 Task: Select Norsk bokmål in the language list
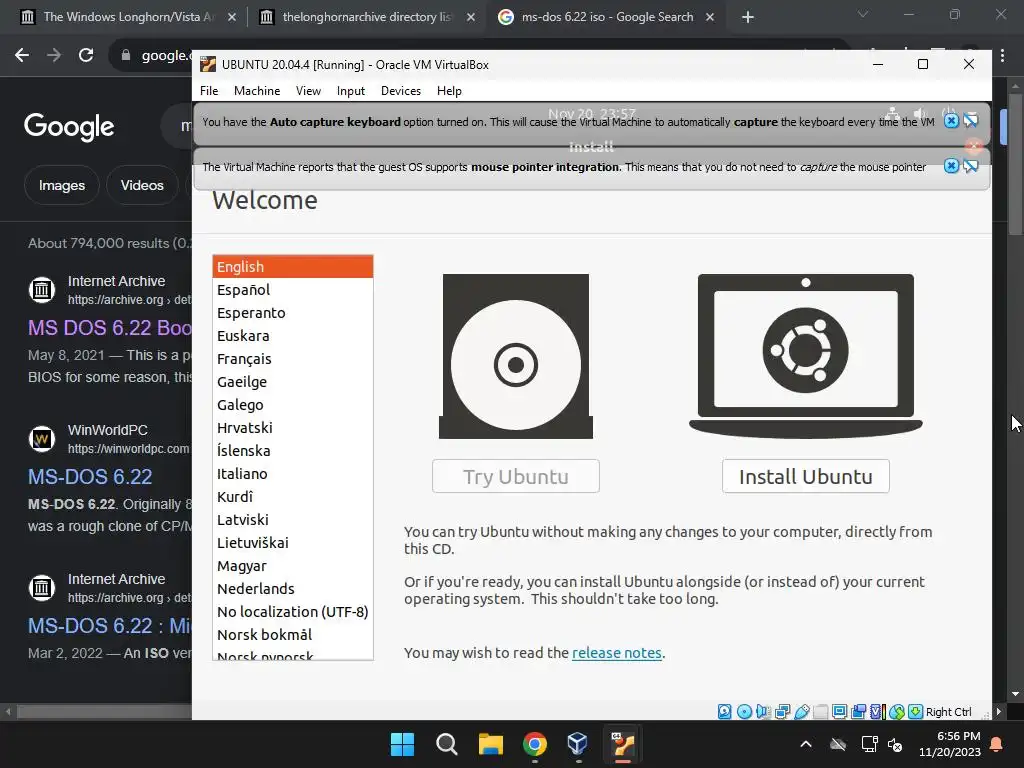(293, 634)
